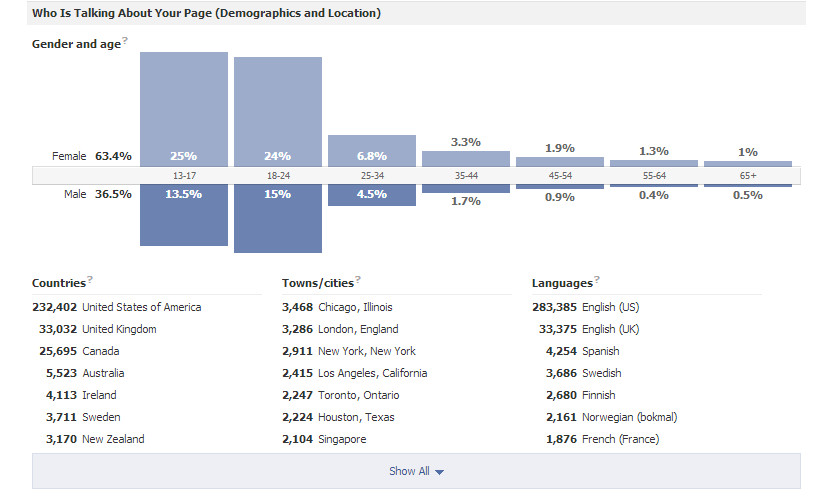Screen dimensions: 823x500
Task: Click the help icon beside Gender and age
Action: point(125,41)
